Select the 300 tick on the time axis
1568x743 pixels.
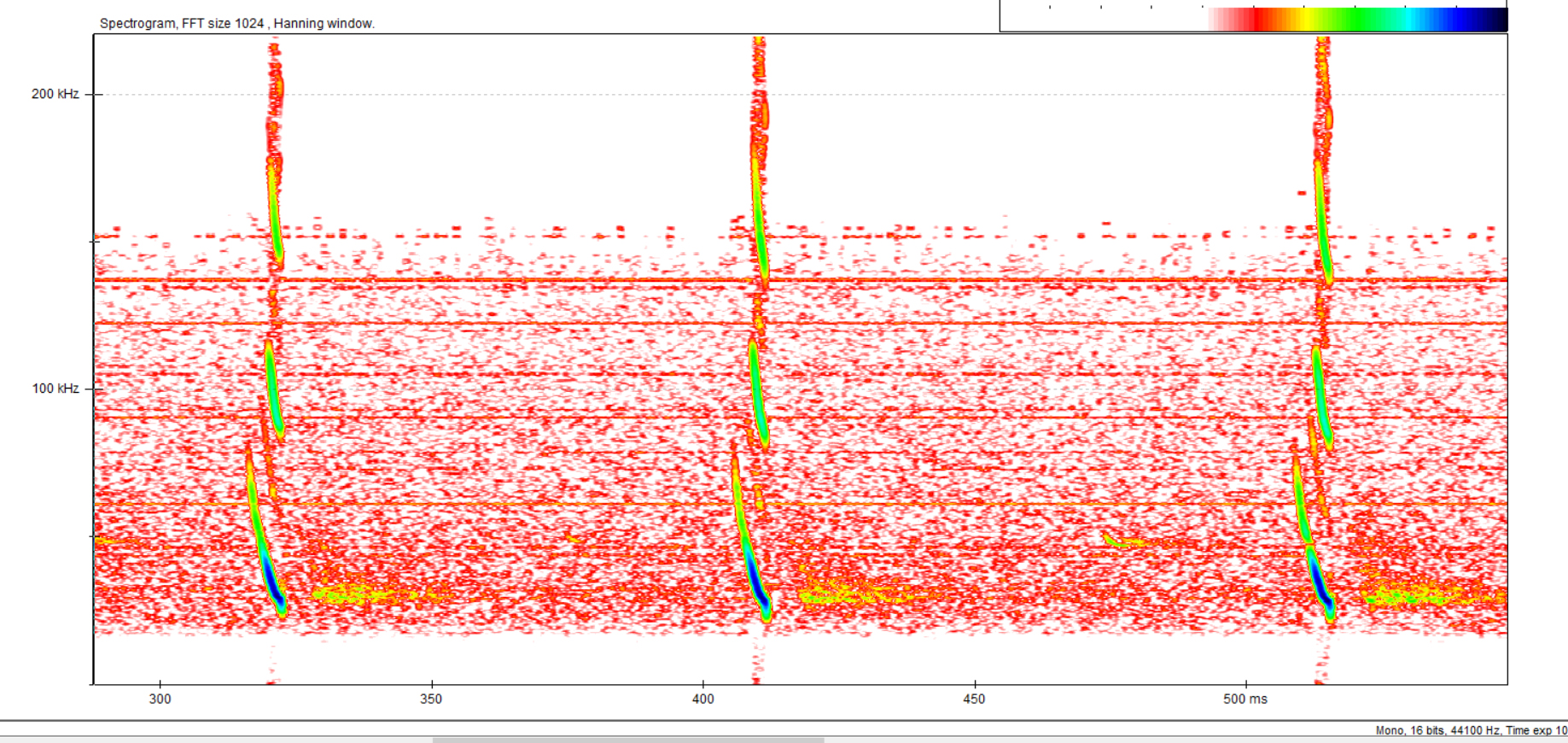point(160,699)
